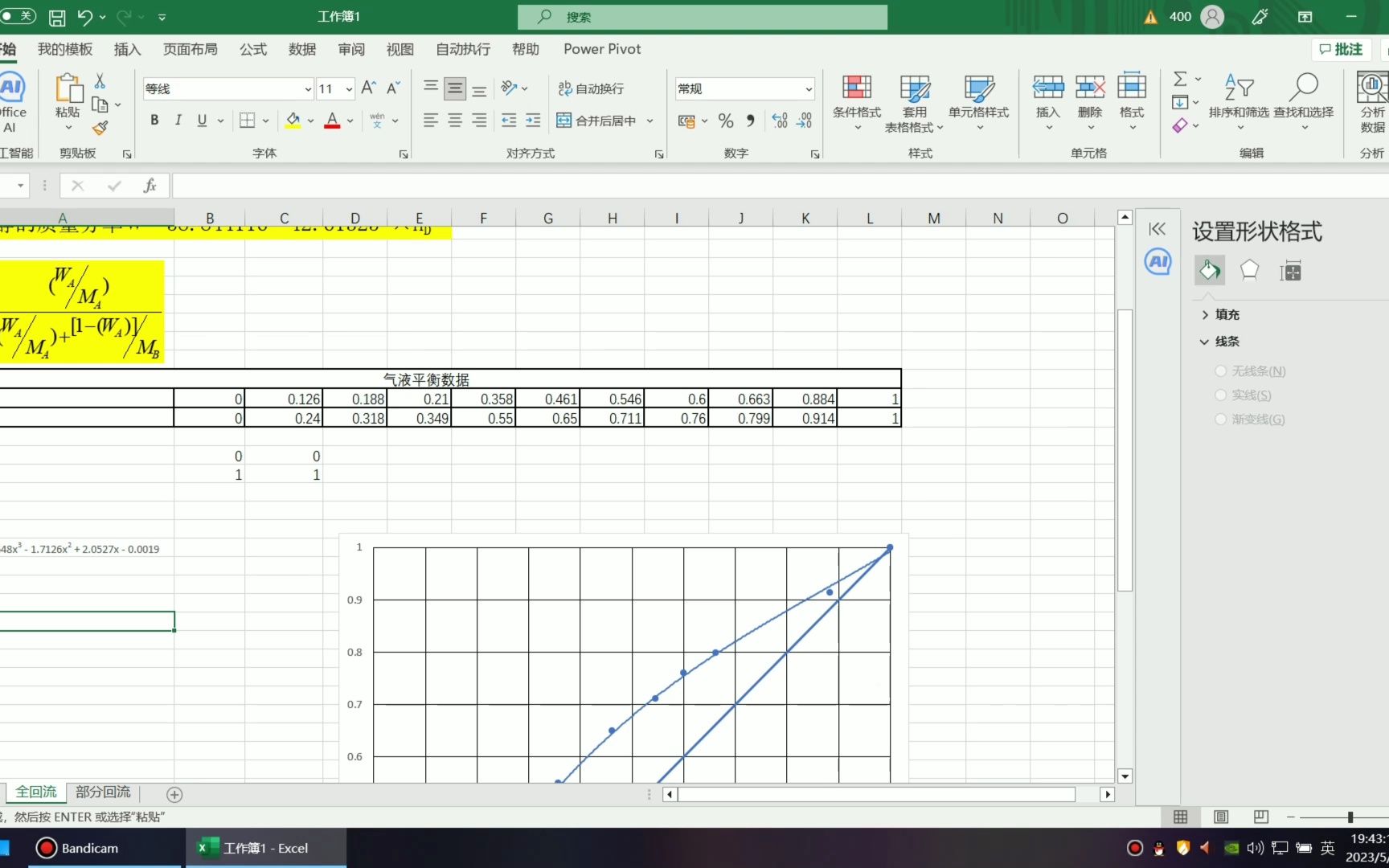Expand the Name Box dropdown
The height and width of the screenshot is (868, 1389).
[20, 186]
